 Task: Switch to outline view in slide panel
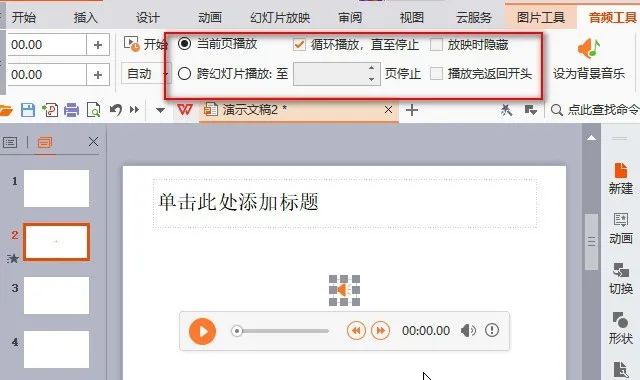pos(10,142)
